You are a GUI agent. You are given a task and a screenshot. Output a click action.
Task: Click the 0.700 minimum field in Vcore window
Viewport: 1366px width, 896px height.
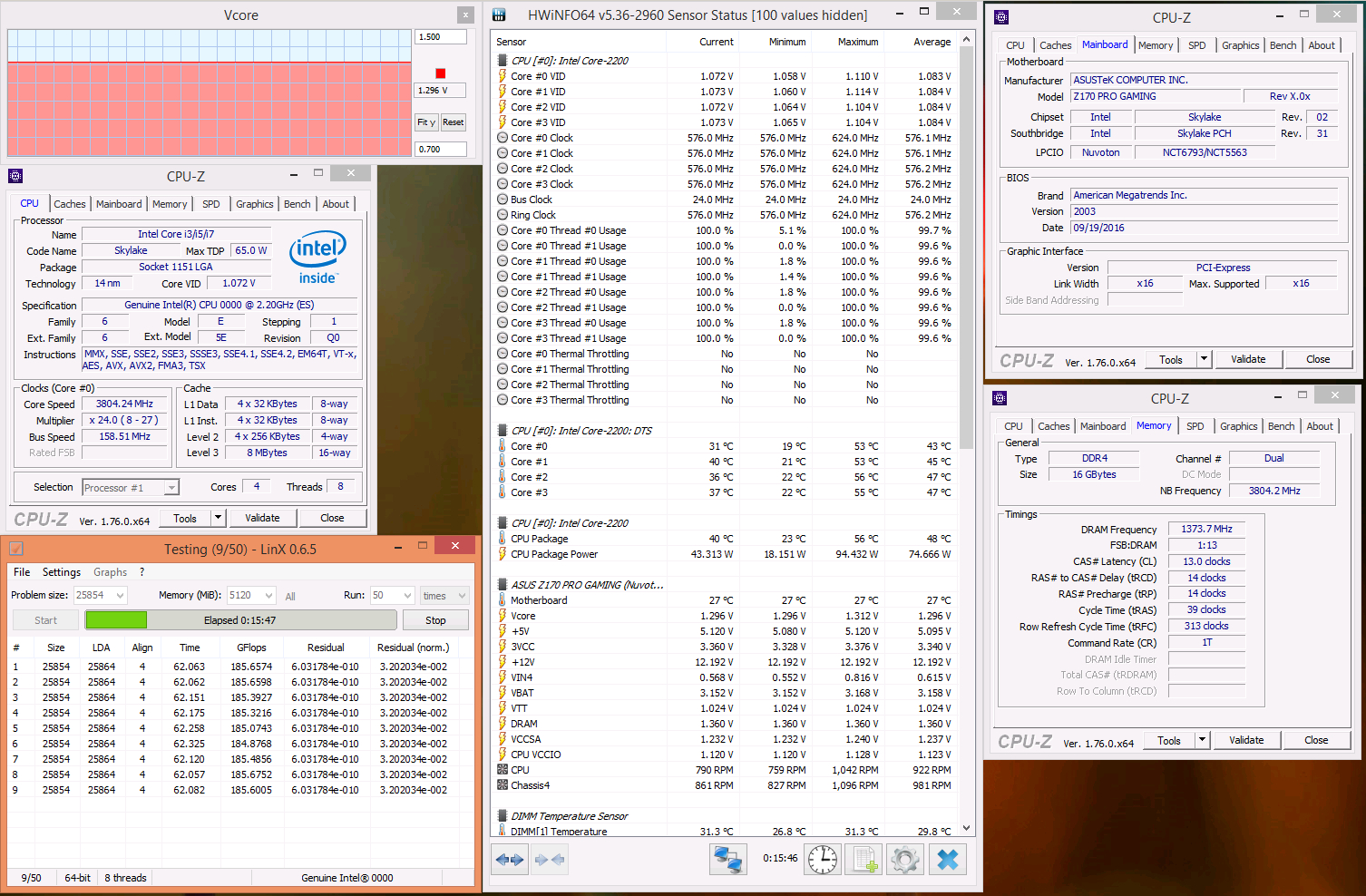click(x=441, y=149)
